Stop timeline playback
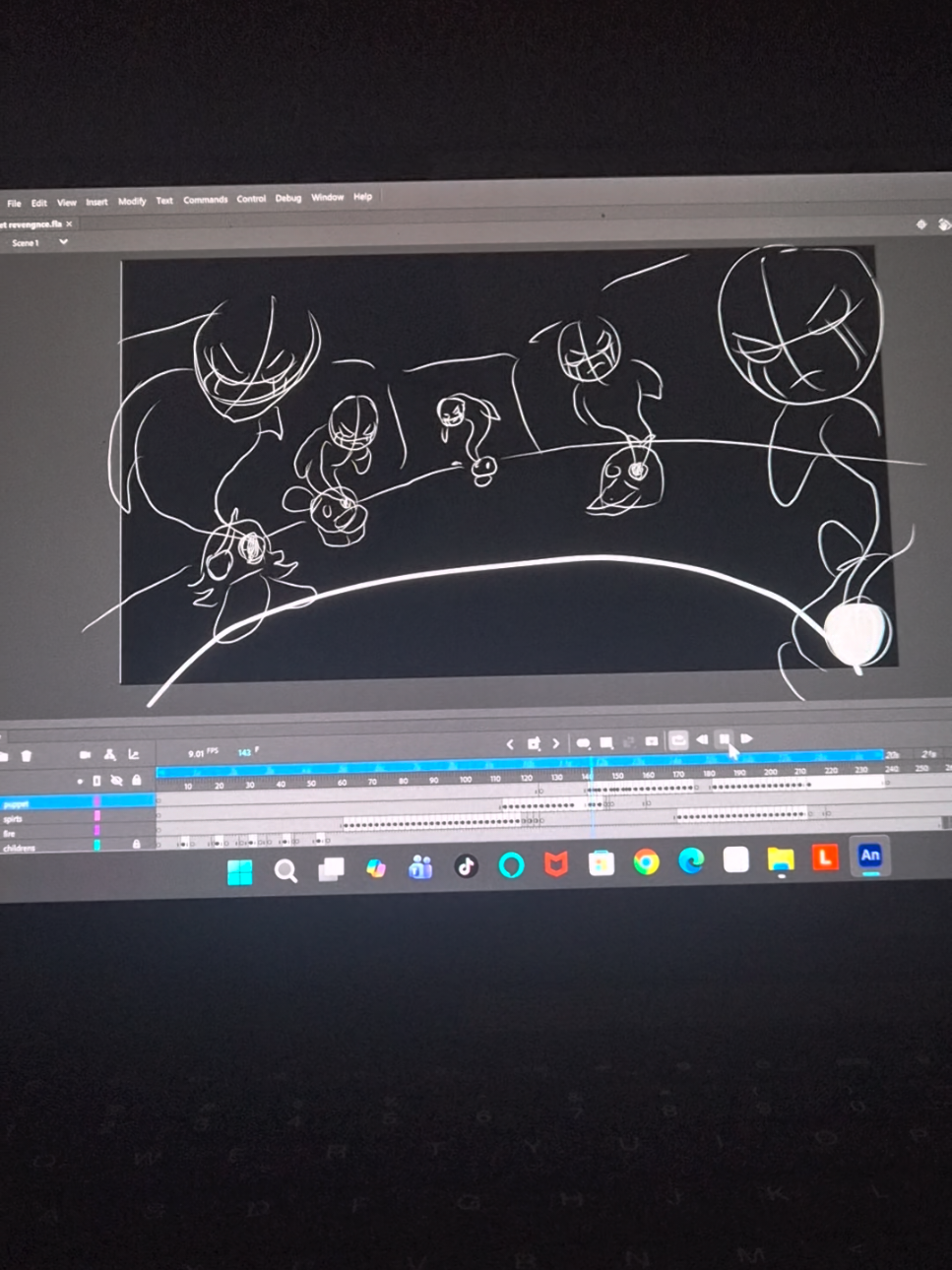Screen dimensions: 952x1270 725,739
